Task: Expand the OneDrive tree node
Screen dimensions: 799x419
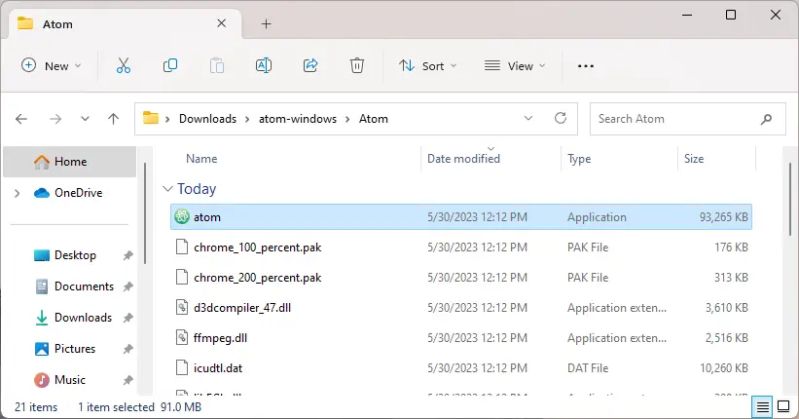Action: [17, 193]
